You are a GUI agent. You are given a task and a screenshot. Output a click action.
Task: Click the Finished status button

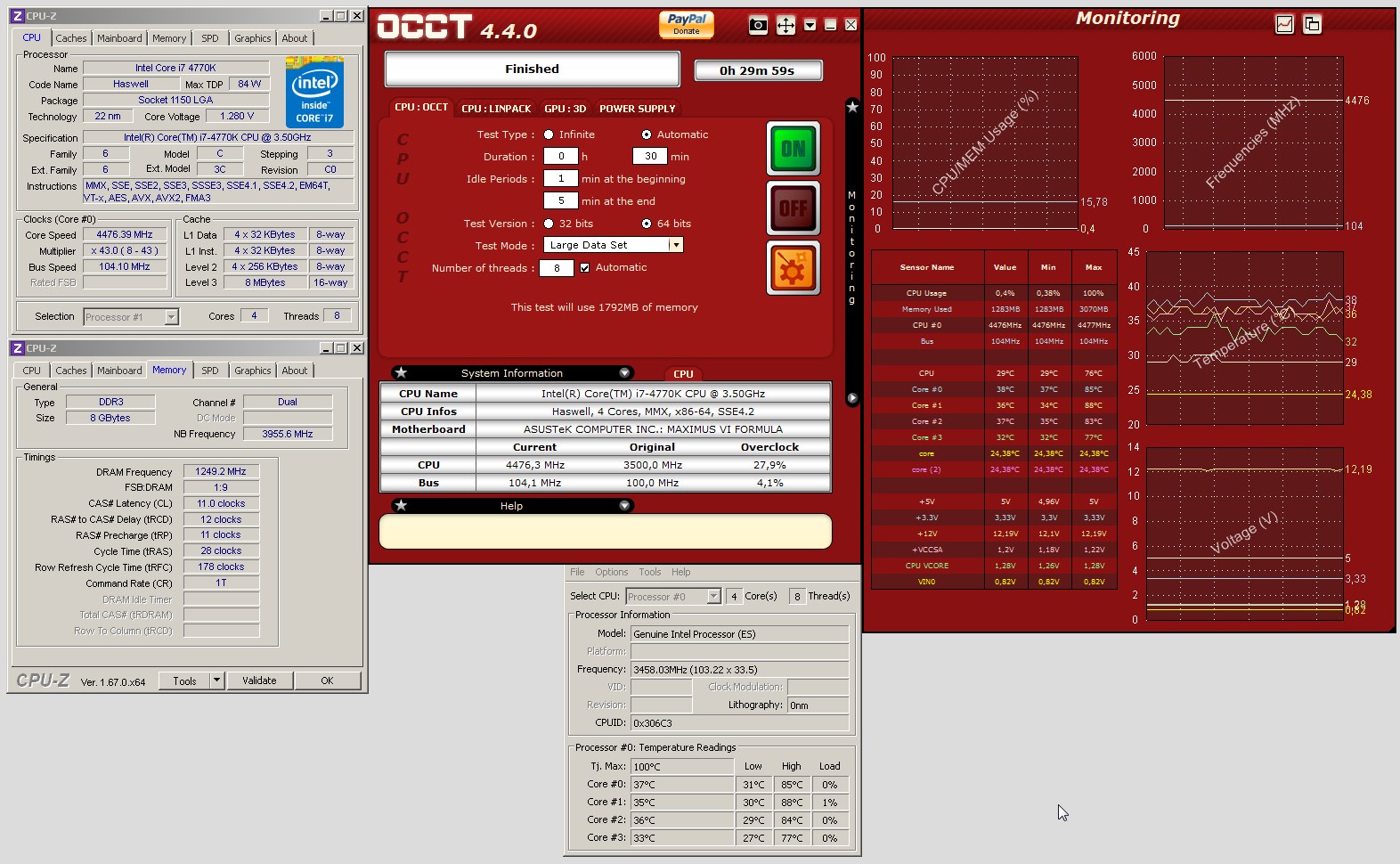533,69
